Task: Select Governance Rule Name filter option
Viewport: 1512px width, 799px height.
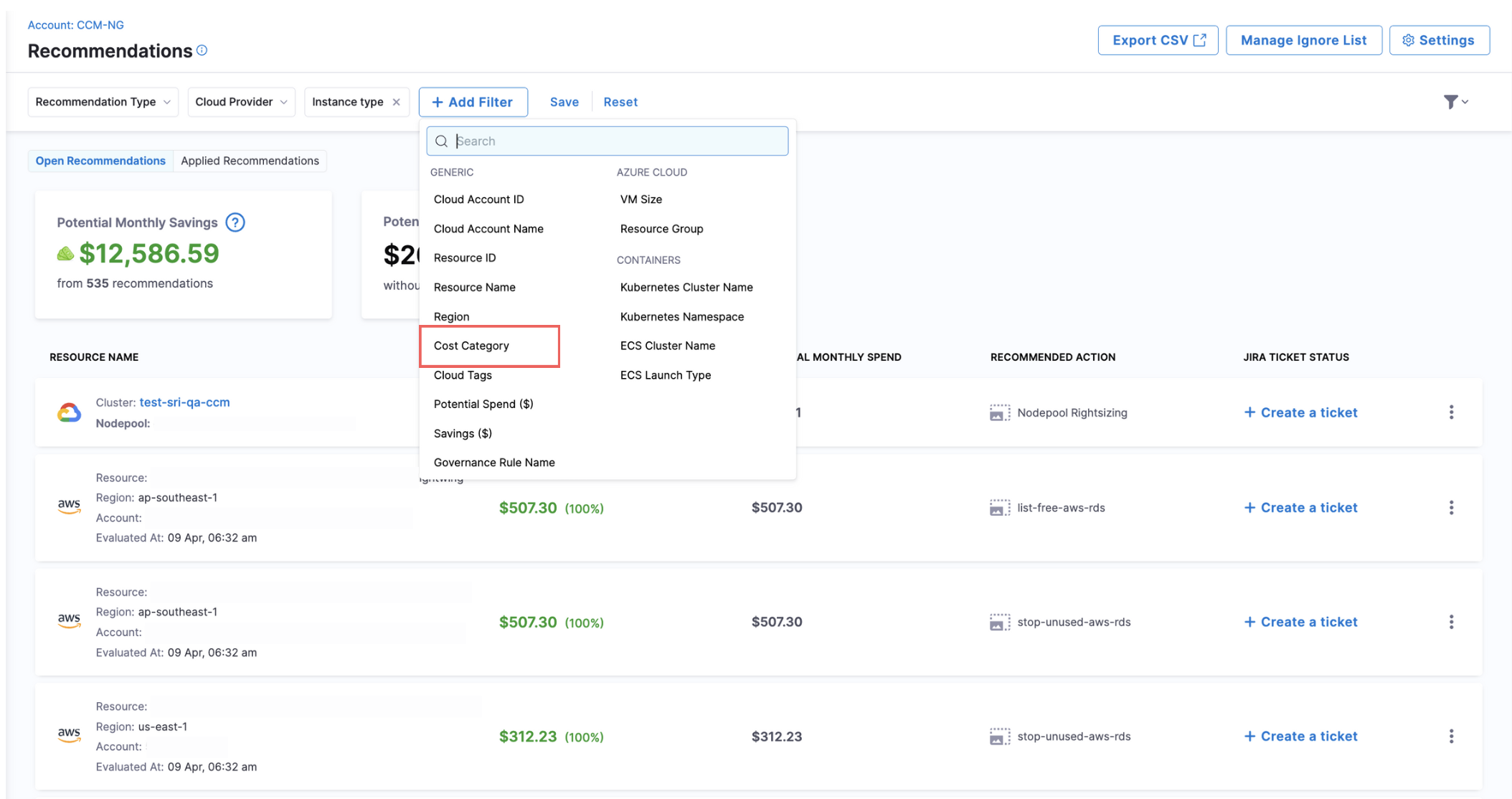Action: (493, 463)
